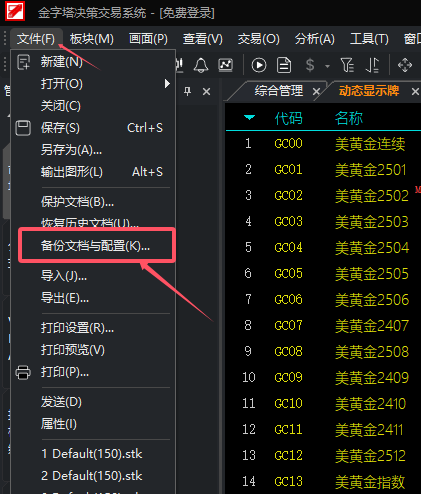Select row GC07 美黄金2407
The width and height of the screenshot is (421, 494).
[x=323, y=326]
